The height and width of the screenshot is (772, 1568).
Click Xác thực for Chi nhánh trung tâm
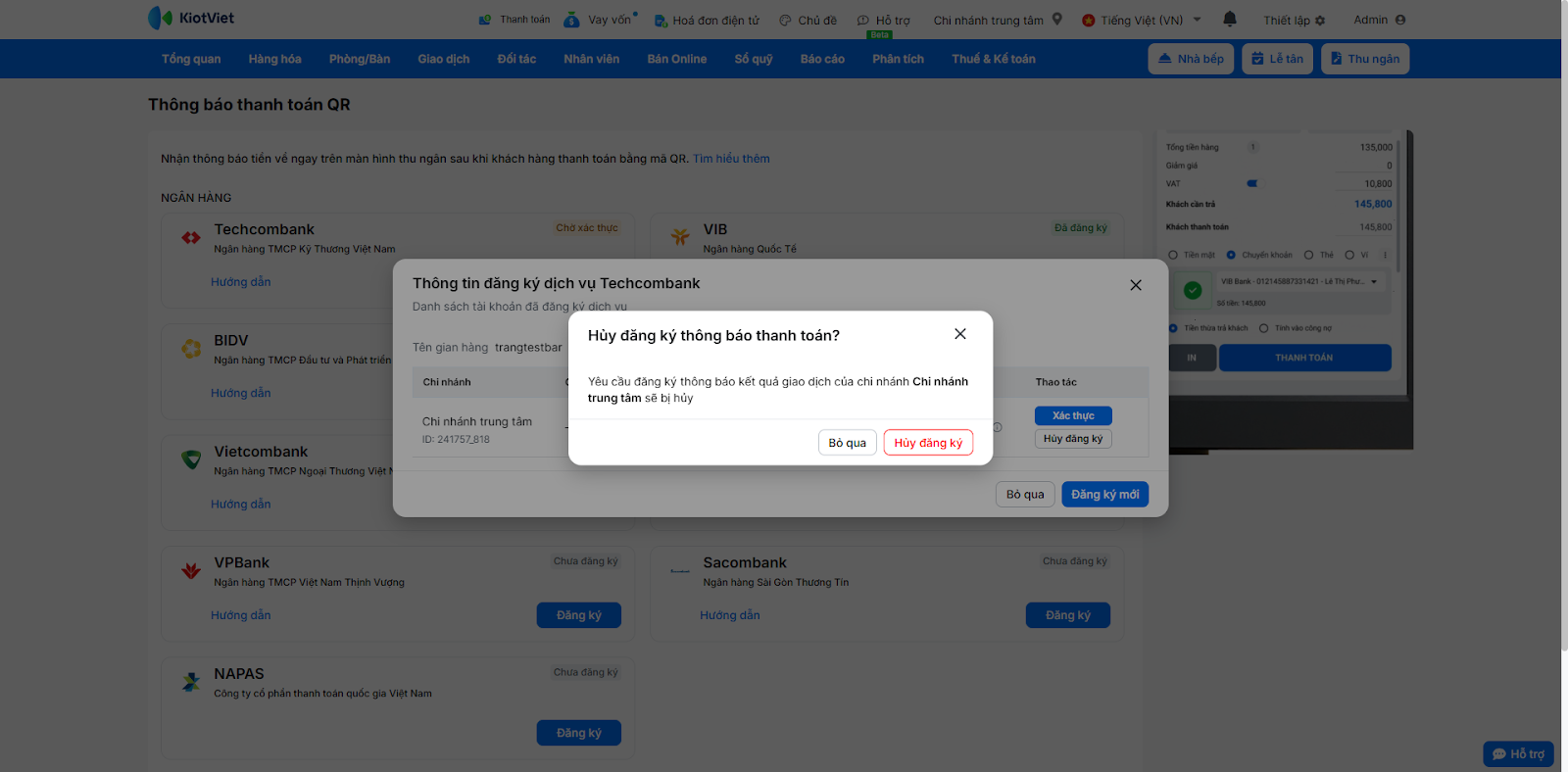pyautogui.click(x=1073, y=415)
